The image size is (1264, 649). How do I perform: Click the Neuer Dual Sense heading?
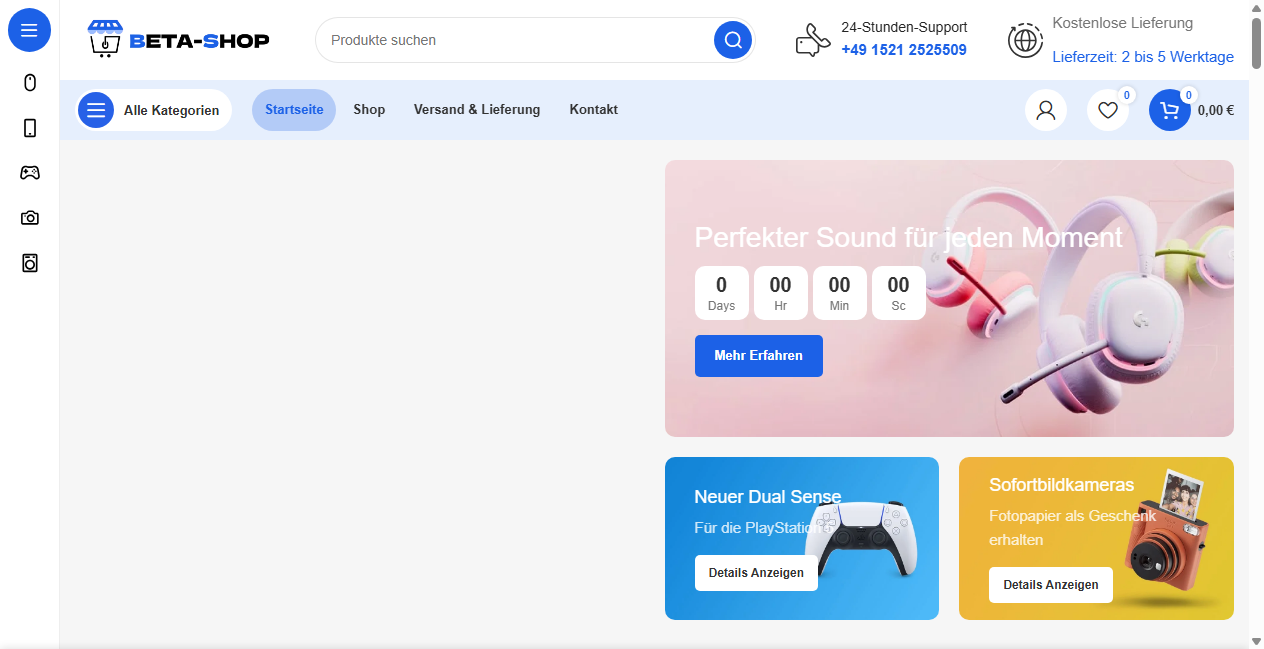point(768,497)
